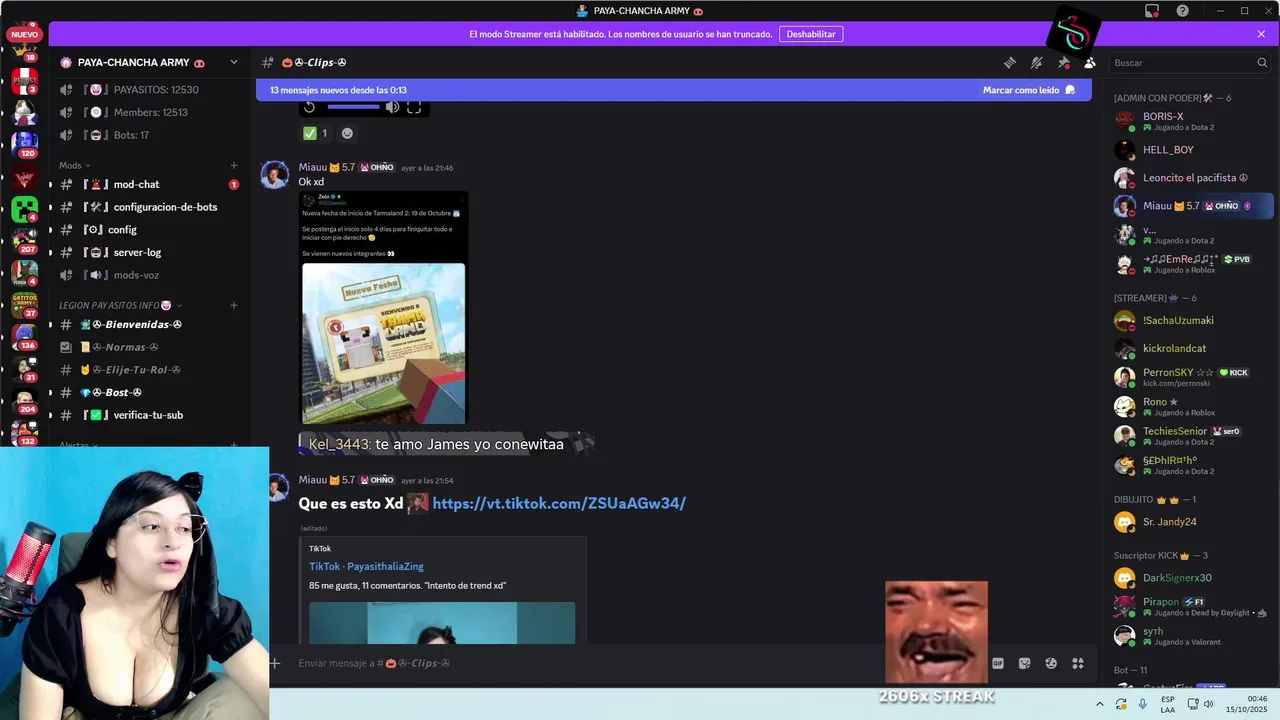Viewport: 1280px width, 720px height.
Task: Open PerronSKY member profile
Action: point(1192,377)
